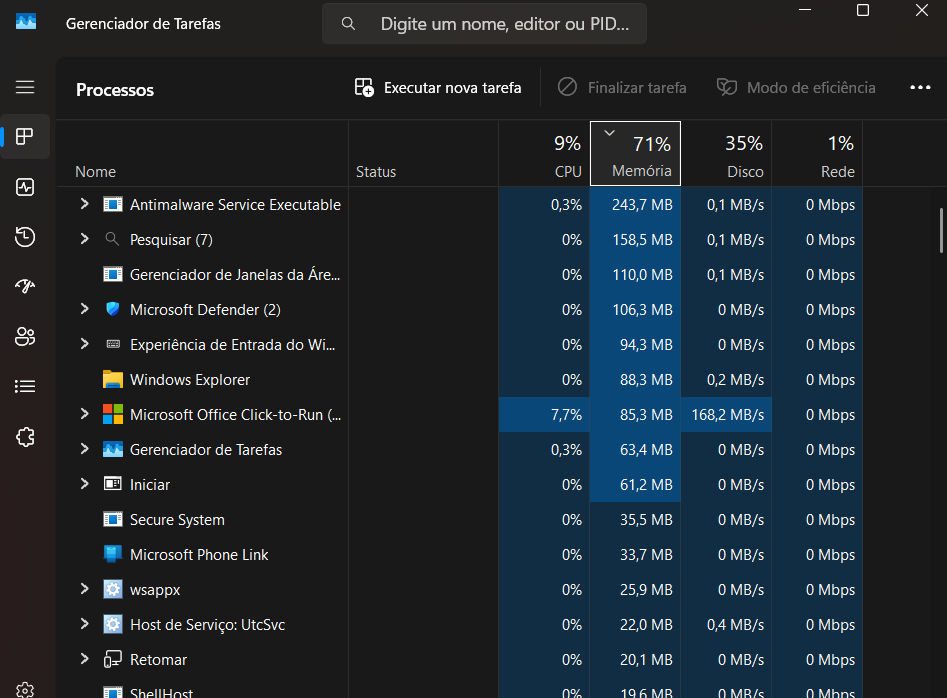The height and width of the screenshot is (698, 947).
Task: Click the Modo de eficiência button
Action: tap(796, 88)
